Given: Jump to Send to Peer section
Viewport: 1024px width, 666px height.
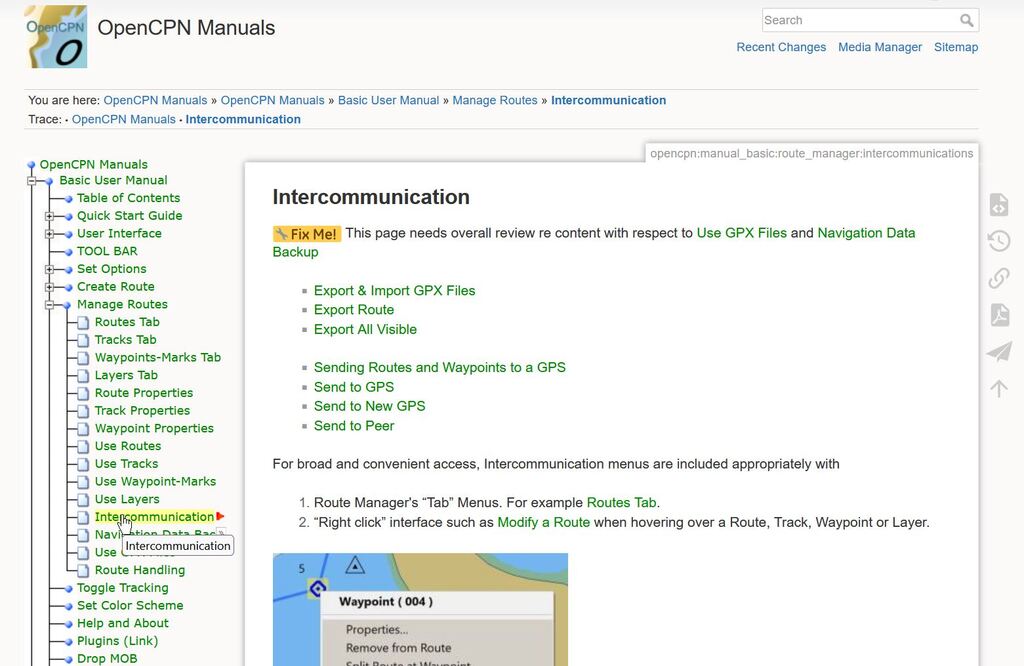Looking at the screenshot, I should [354, 426].
